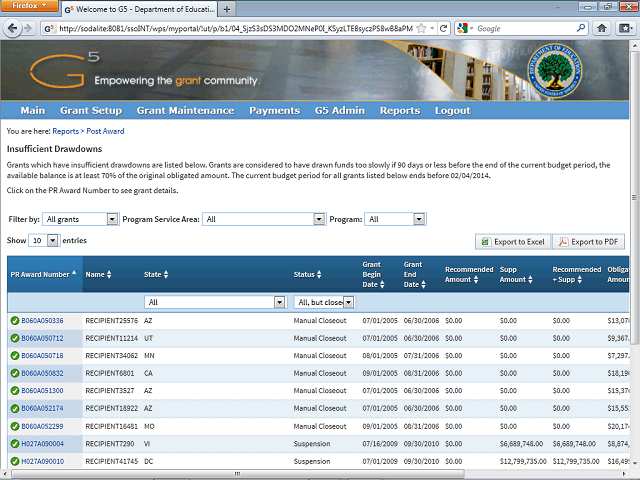This screenshot has width=640, height=480.
Task: Click green check icon for B060A050712
Action: pos(15,338)
